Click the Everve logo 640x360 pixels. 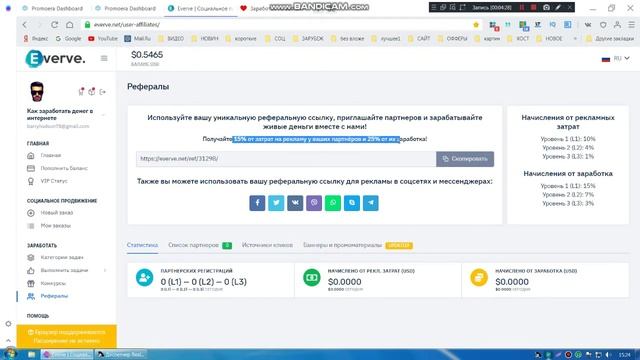[x=56, y=58]
